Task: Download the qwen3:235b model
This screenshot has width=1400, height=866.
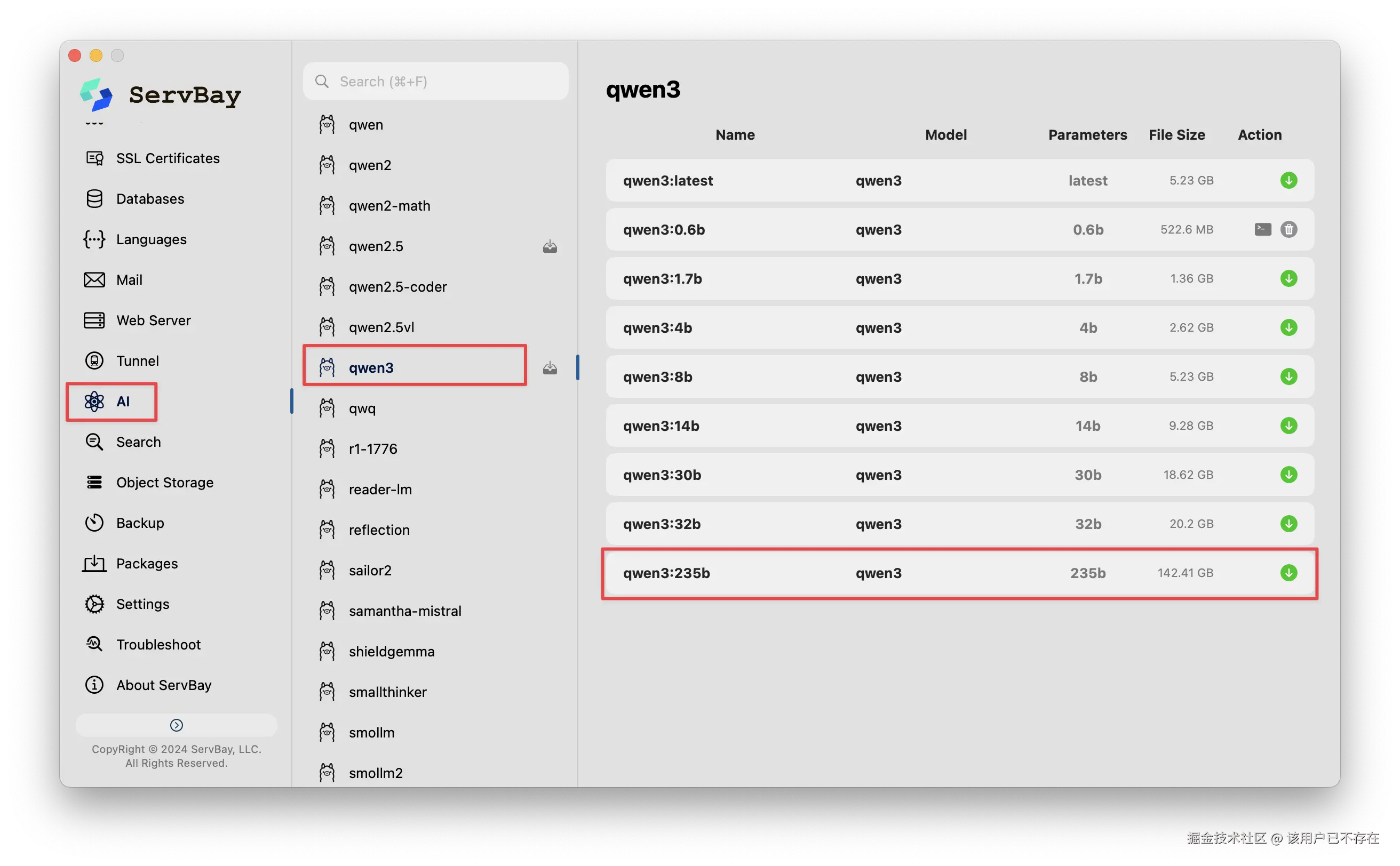Action: point(1288,573)
